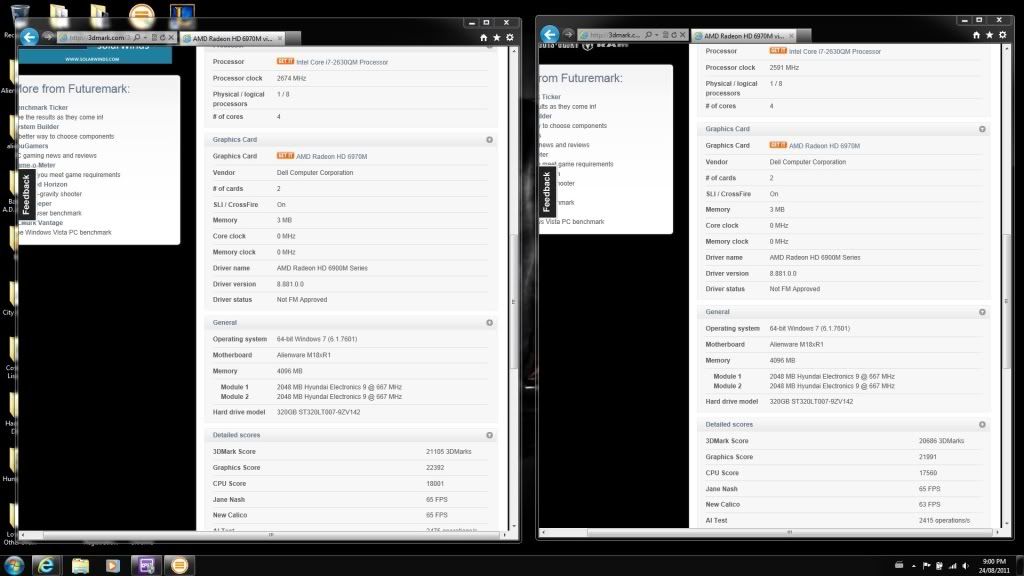Click network signal icon in system tray
The image size is (1024, 576).
pos(953,566)
